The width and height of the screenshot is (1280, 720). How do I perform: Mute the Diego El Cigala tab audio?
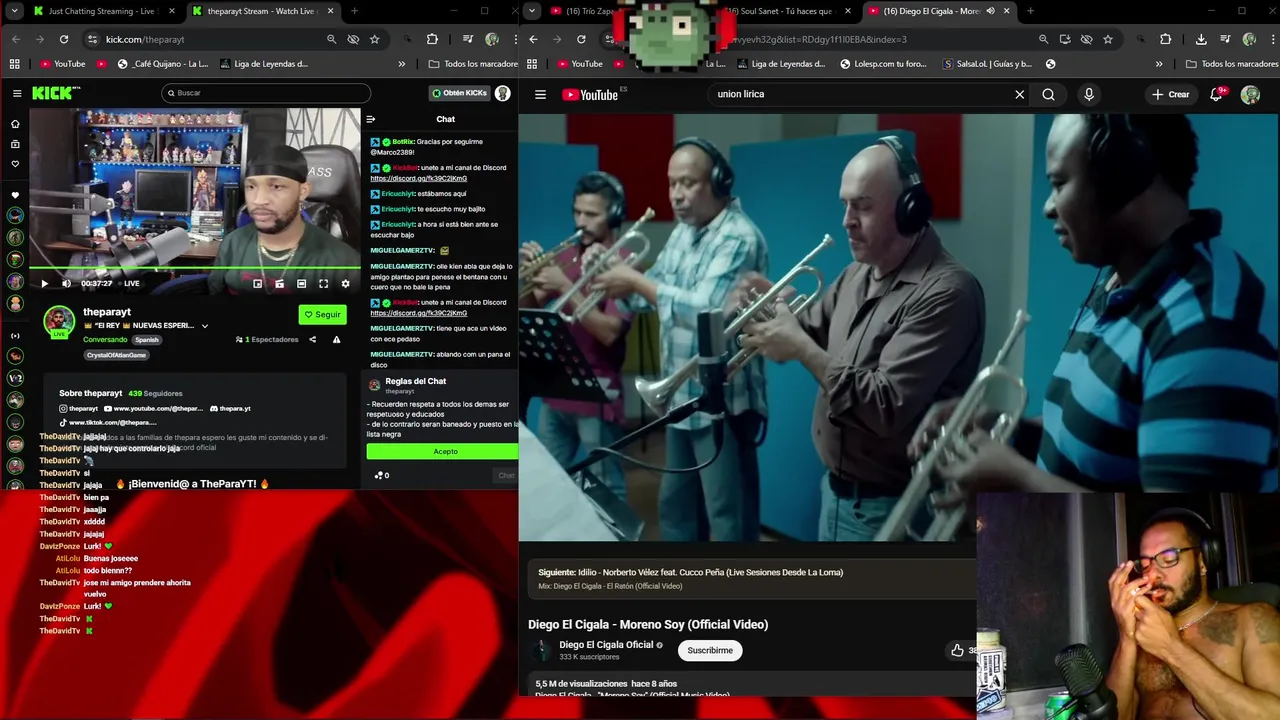pyautogui.click(x=990, y=11)
